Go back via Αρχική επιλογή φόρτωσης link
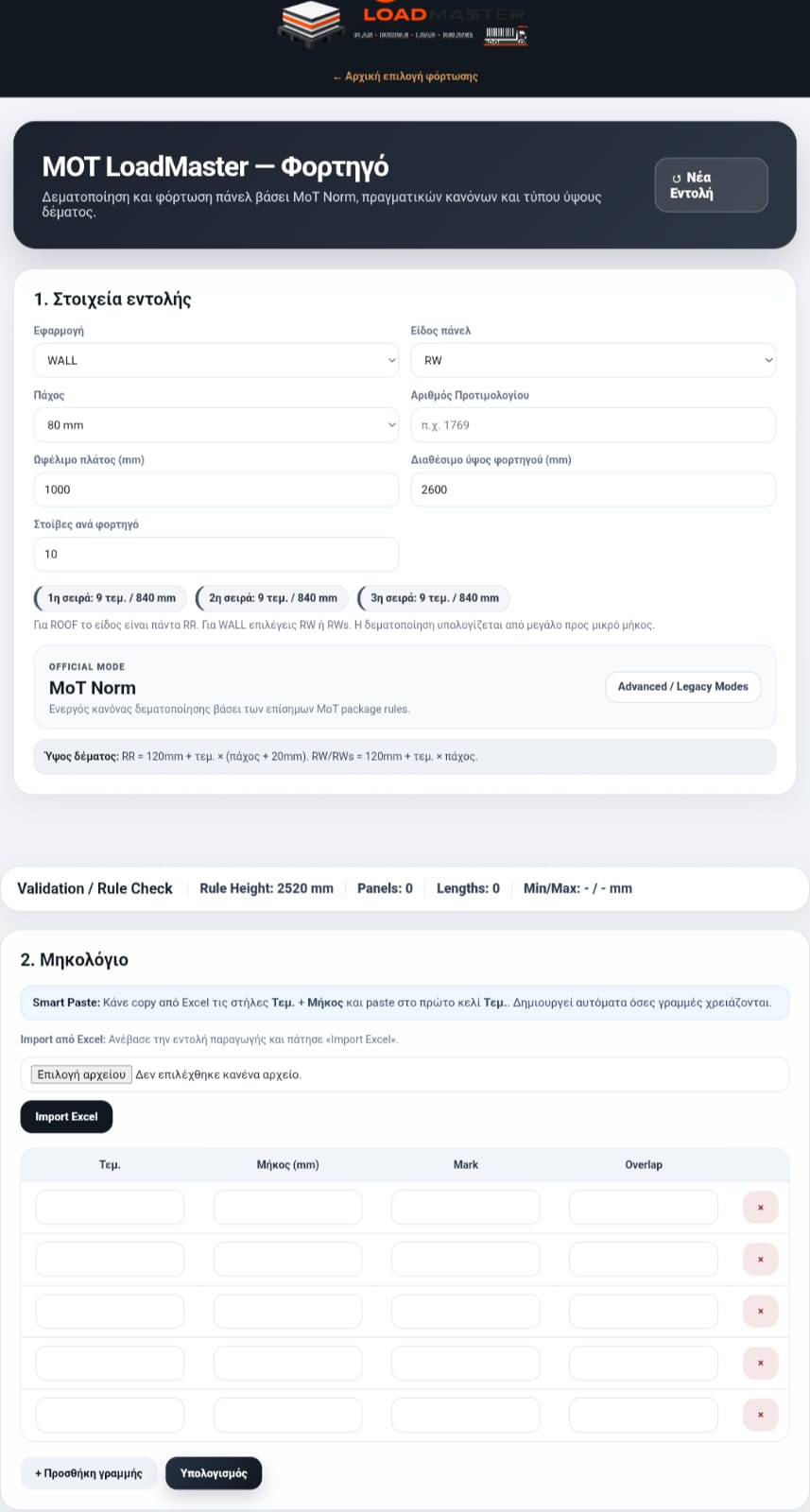Screen dimensions: 810x1512 (405, 77)
